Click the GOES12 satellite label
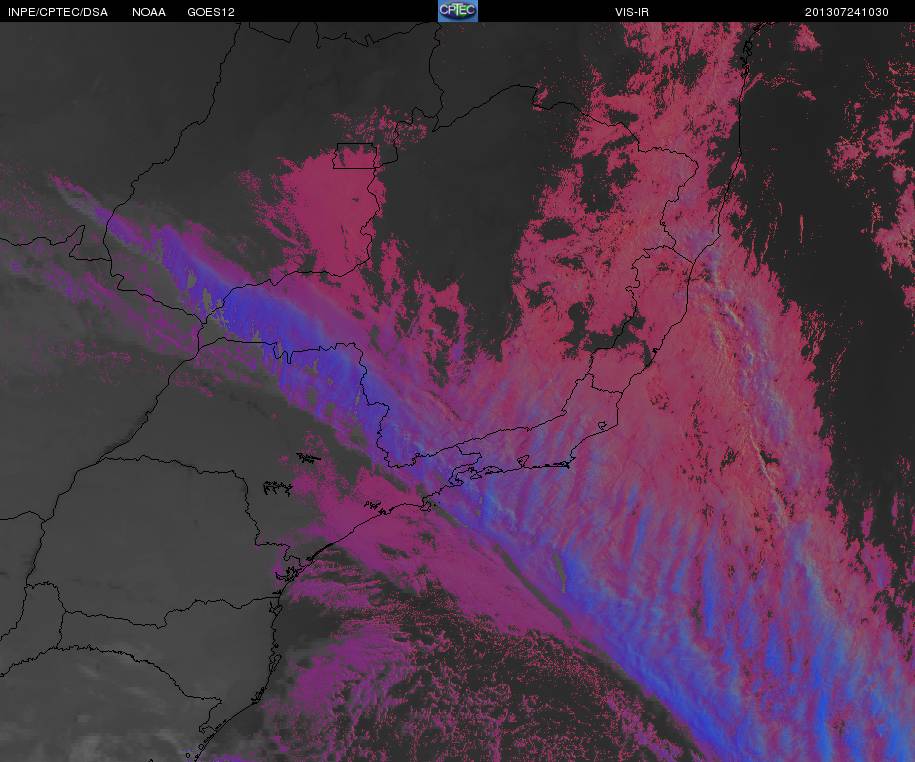The width and height of the screenshot is (915, 762). point(211,12)
